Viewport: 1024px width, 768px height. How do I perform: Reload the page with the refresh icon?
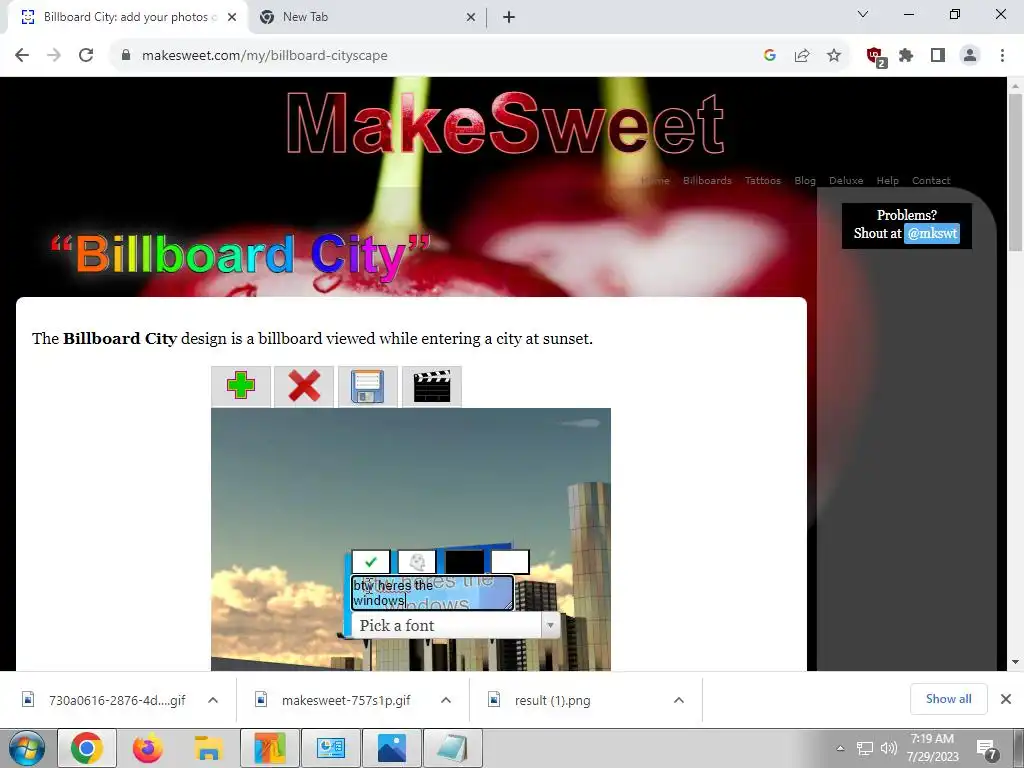(x=86, y=56)
